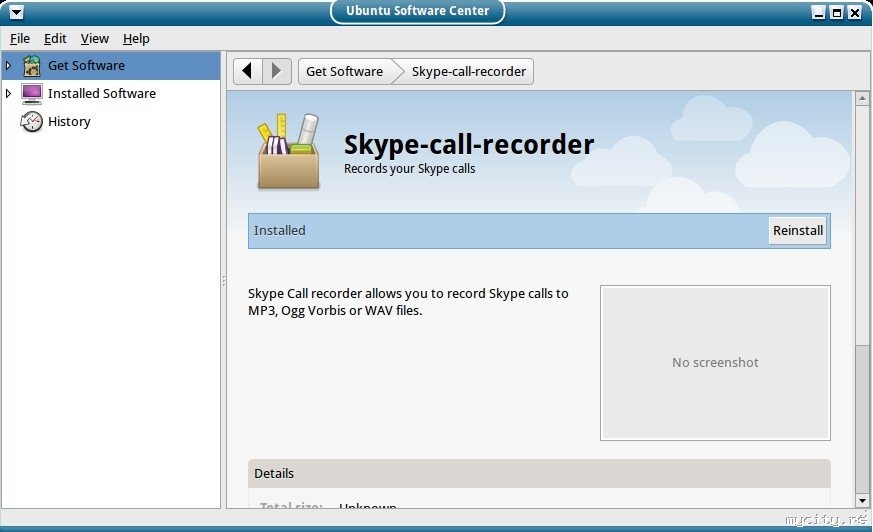Click the Skype-call-recorder breadcrumb button
The width and height of the screenshot is (873, 532).
click(469, 71)
